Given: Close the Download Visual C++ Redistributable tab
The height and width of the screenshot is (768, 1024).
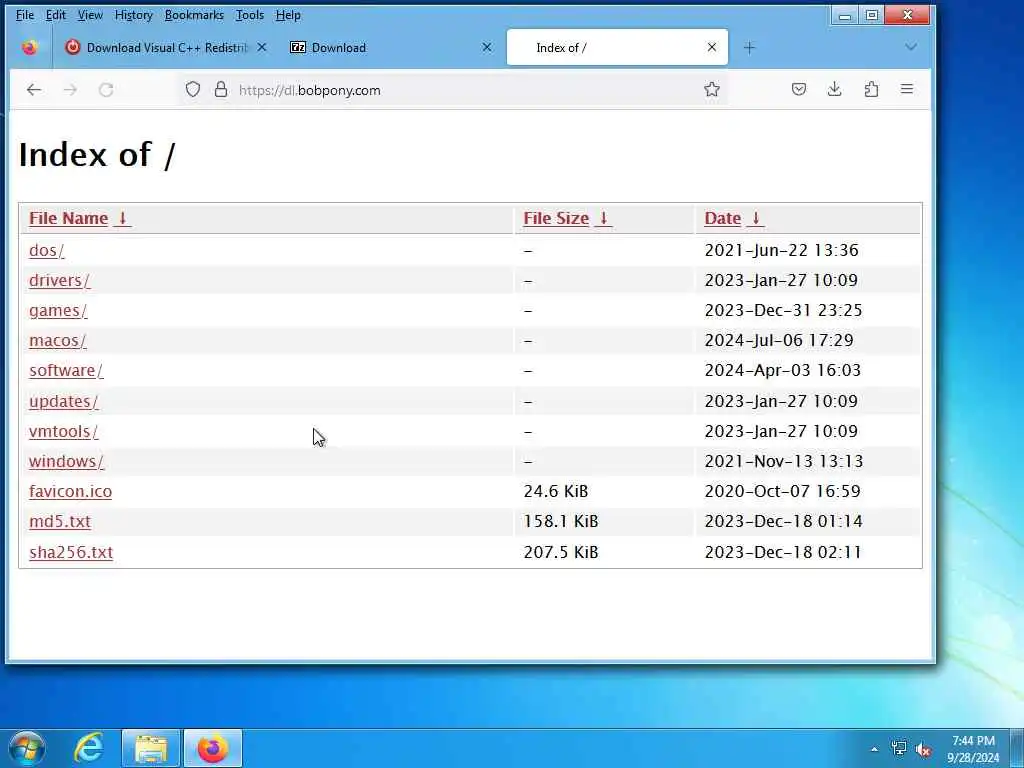Looking at the screenshot, I should [261, 47].
